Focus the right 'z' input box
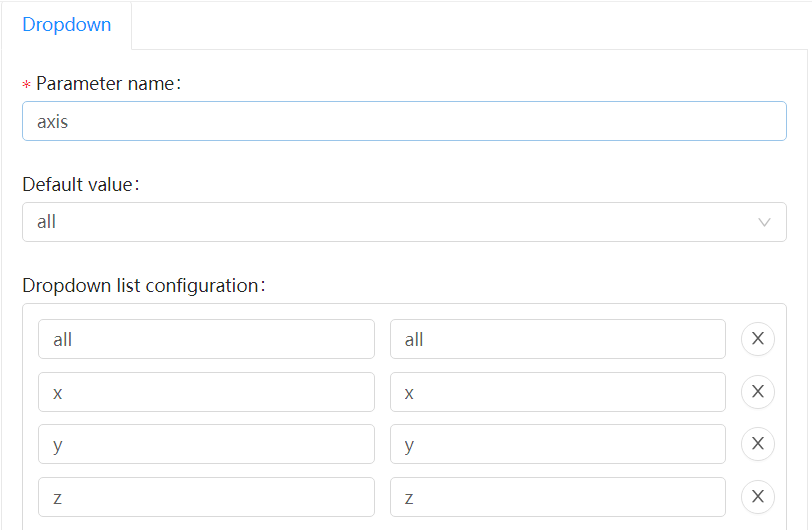The height and width of the screenshot is (530, 812). (x=557, y=496)
